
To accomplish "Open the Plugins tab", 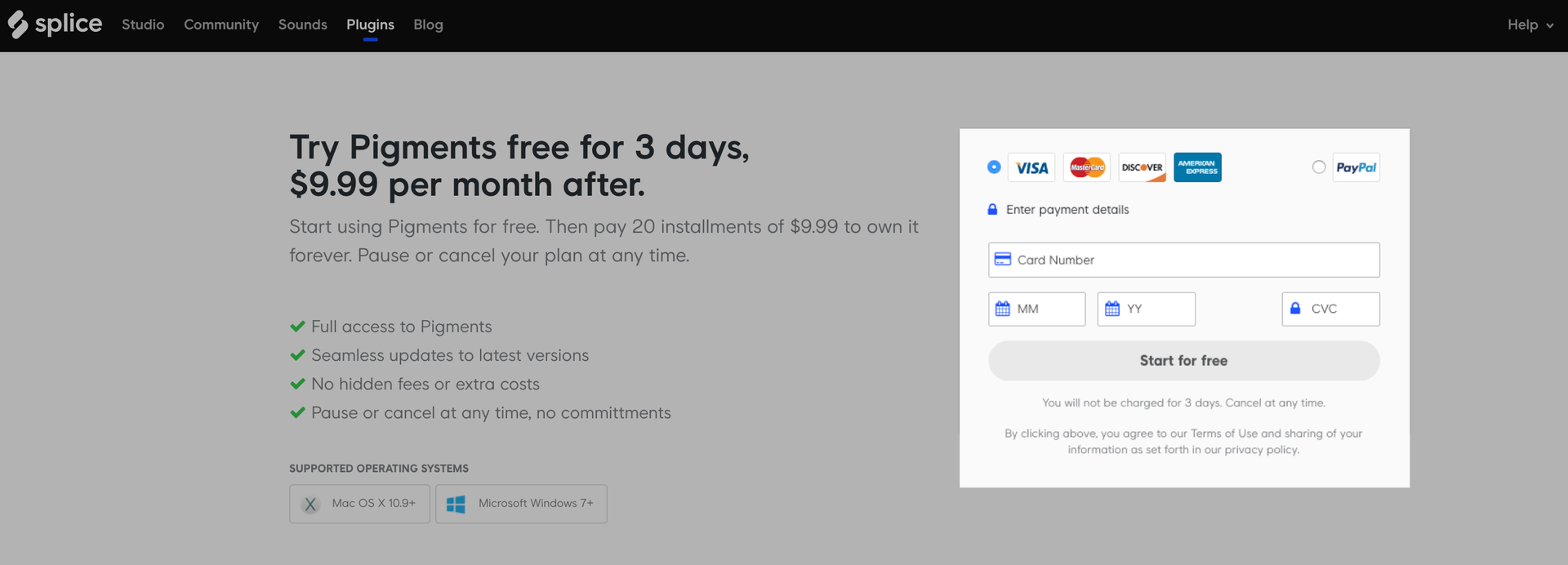I will coord(370,24).
